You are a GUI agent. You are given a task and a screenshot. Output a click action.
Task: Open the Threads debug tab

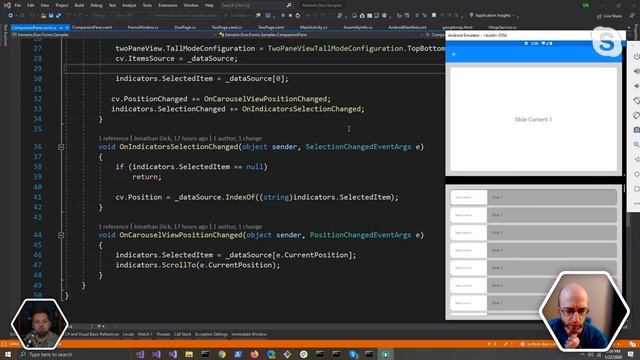pos(163,334)
